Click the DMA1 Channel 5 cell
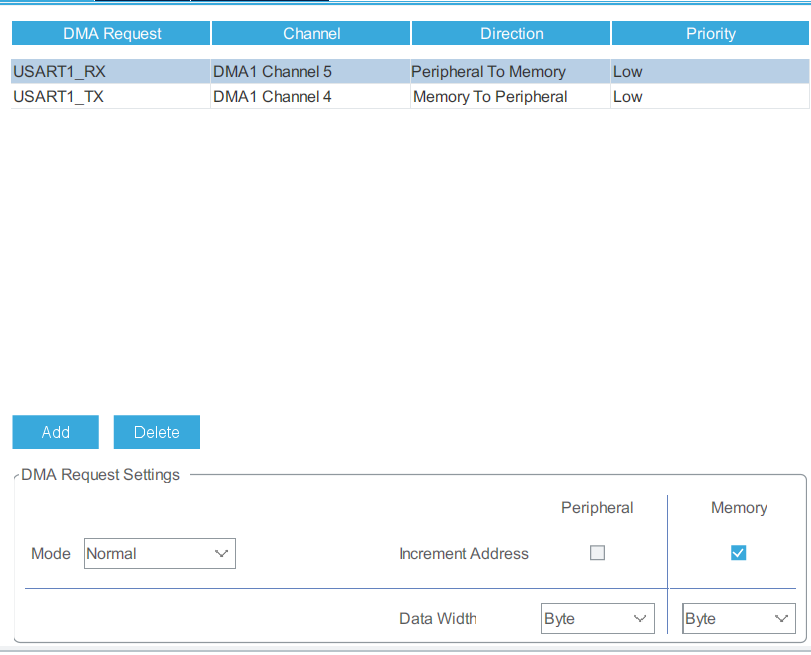811x655 pixels. point(272,72)
